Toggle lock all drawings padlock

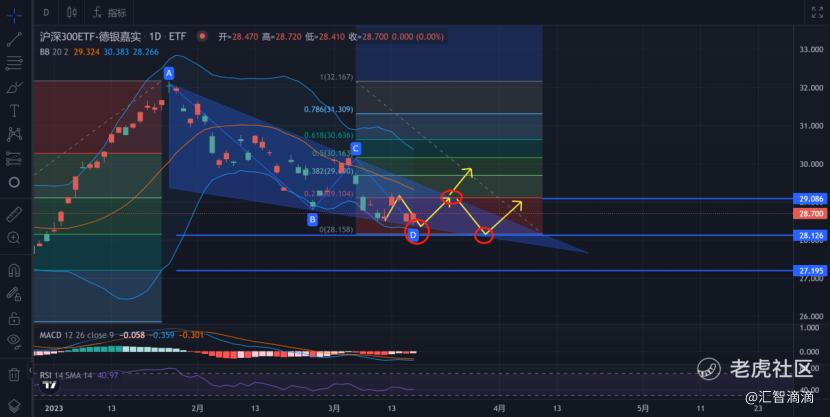[x=14, y=319]
